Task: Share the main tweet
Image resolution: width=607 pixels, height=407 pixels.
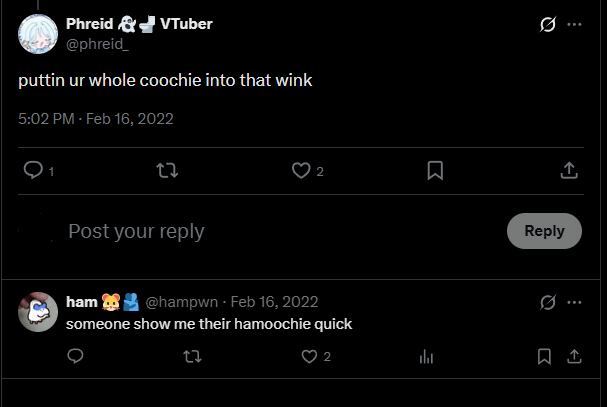Action: [x=569, y=170]
